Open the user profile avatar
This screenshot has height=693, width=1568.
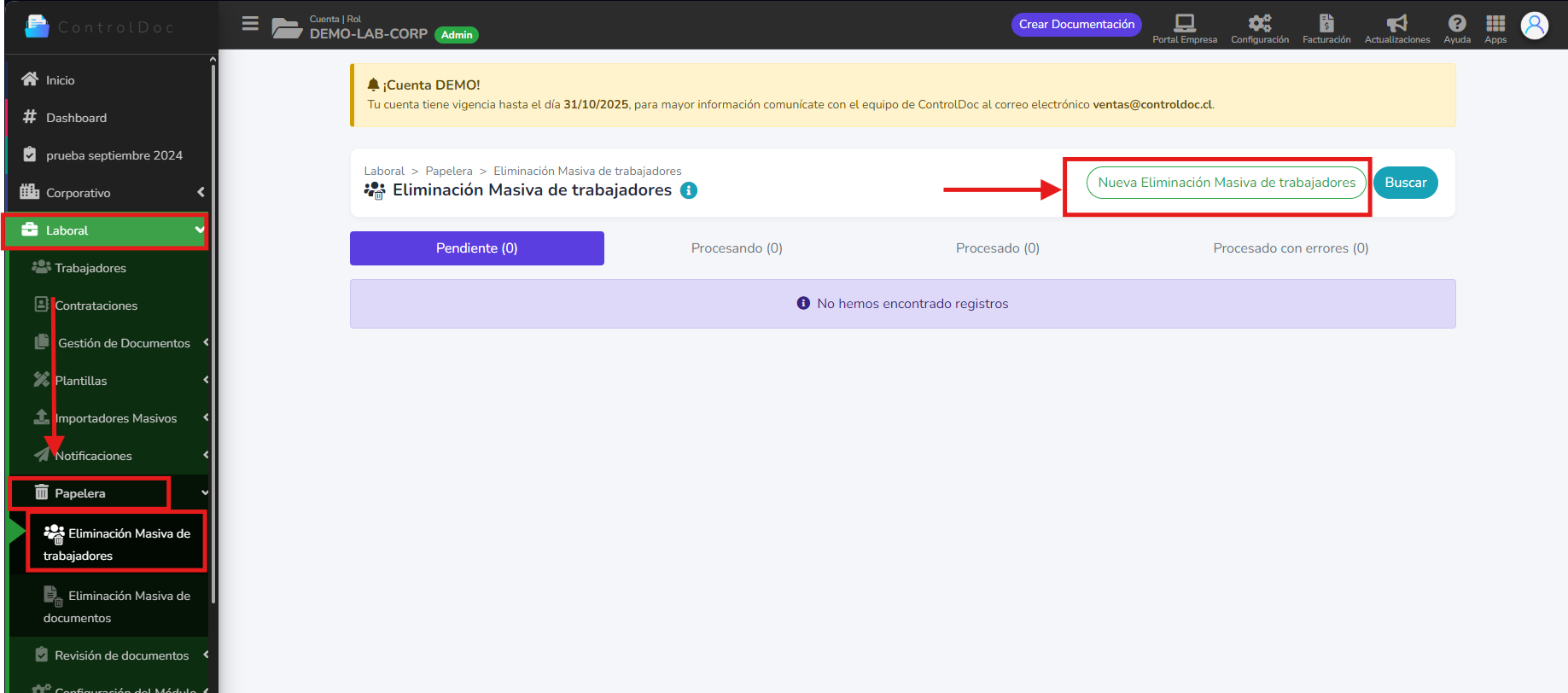coord(1535,26)
